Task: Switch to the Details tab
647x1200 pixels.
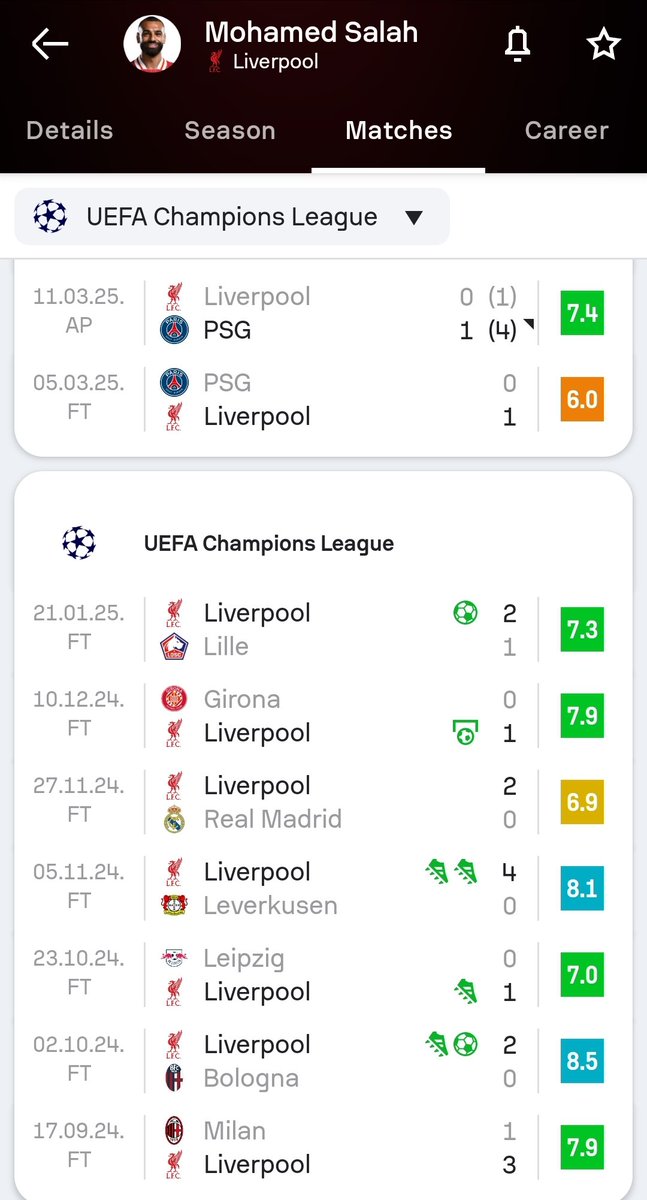Action: [x=70, y=130]
